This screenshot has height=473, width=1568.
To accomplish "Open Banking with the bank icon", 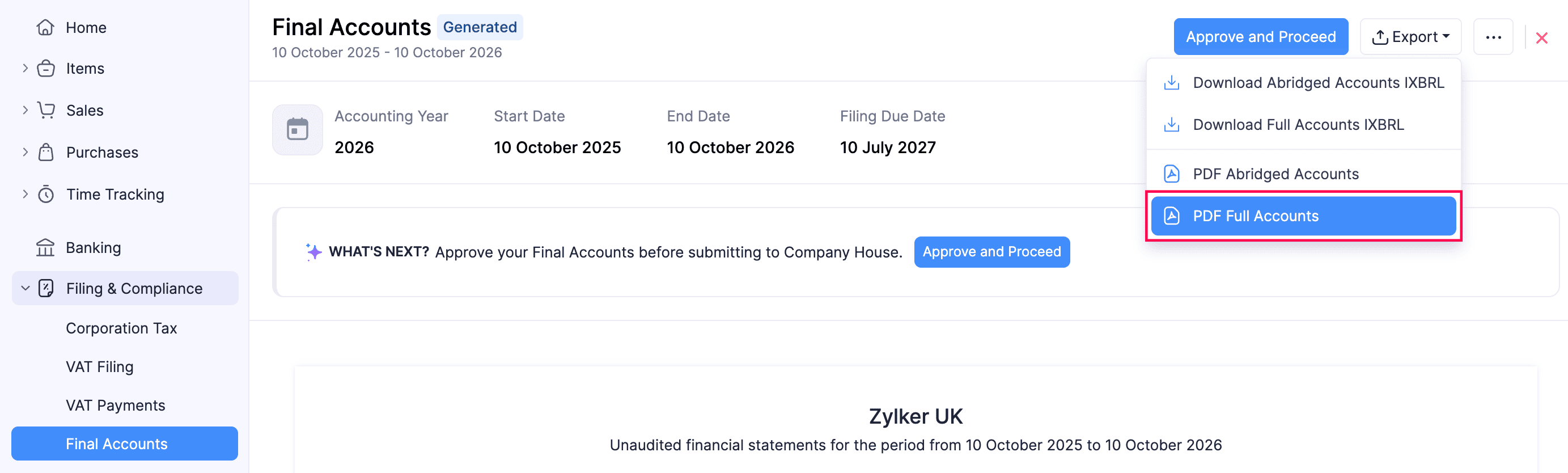I will click(x=46, y=247).
